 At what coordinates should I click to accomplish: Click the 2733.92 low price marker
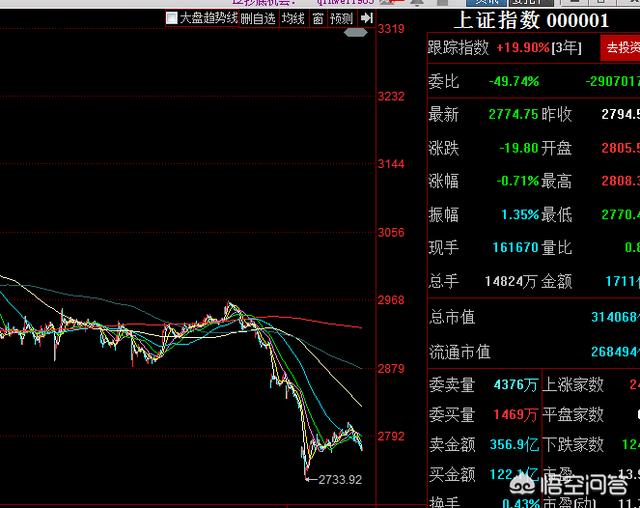340,480
